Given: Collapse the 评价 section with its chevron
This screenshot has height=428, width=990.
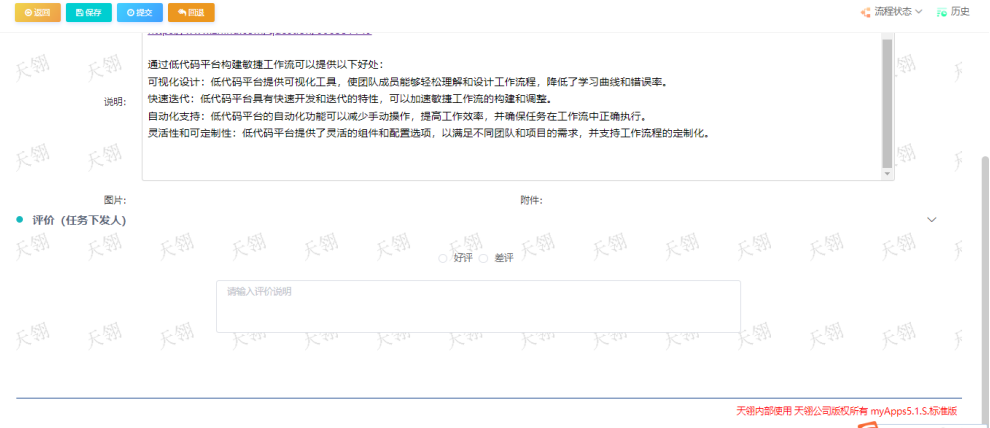Looking at the screenshot, I should coord(932,219).
